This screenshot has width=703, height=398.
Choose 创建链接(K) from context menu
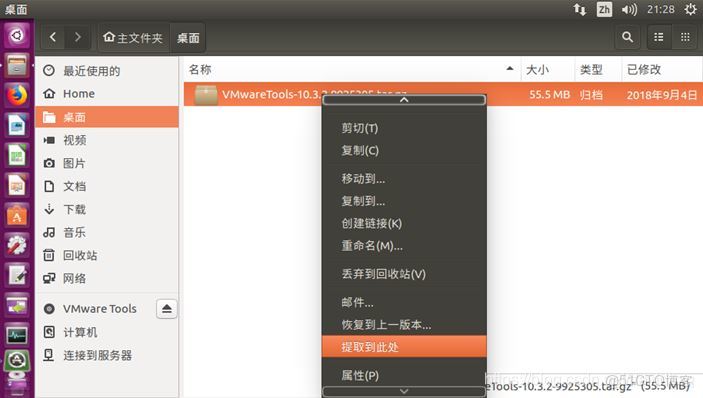coord(404,223)
